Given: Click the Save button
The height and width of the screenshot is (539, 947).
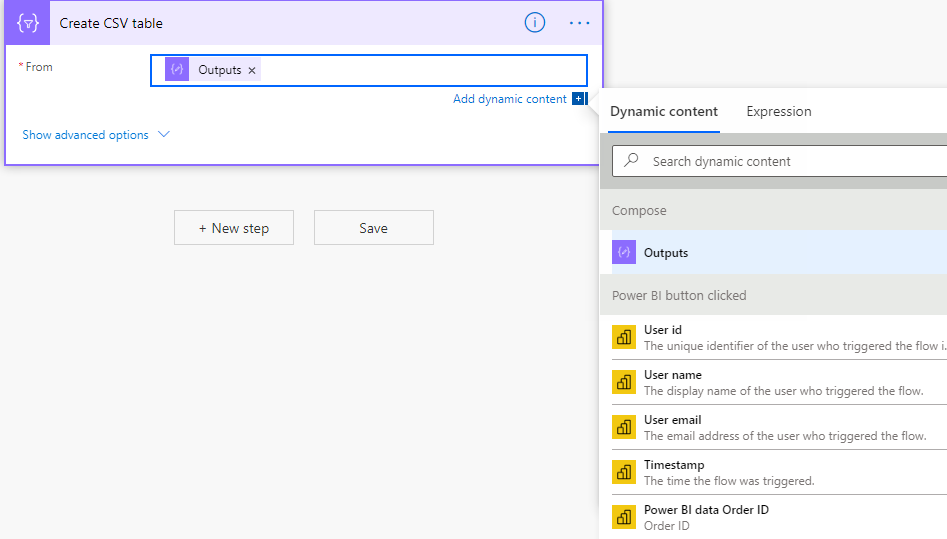Looking at the screenshot, I should click(x=373, y=228).
